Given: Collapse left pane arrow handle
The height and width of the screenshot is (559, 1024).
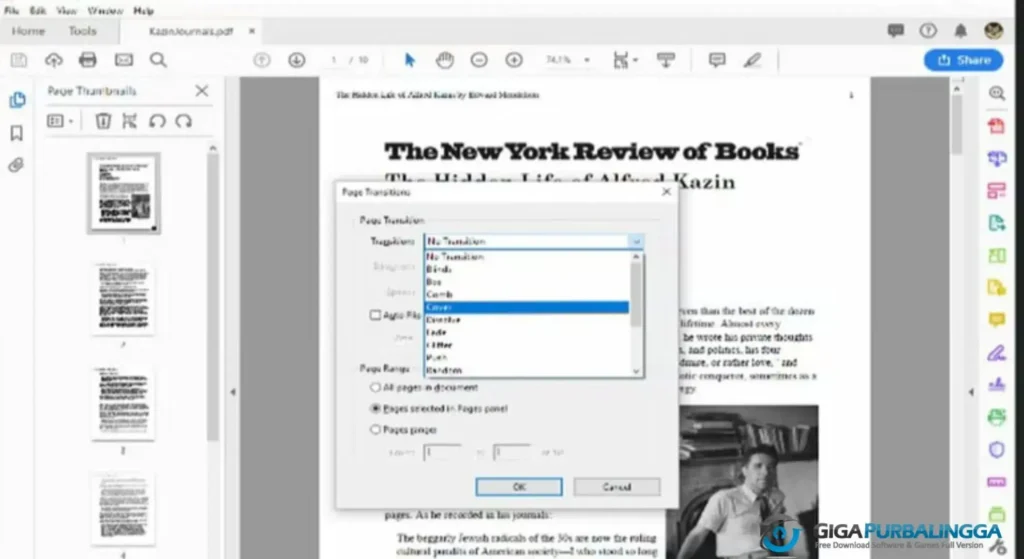Looking at the screenshot, I should click(x=233, y=392).
